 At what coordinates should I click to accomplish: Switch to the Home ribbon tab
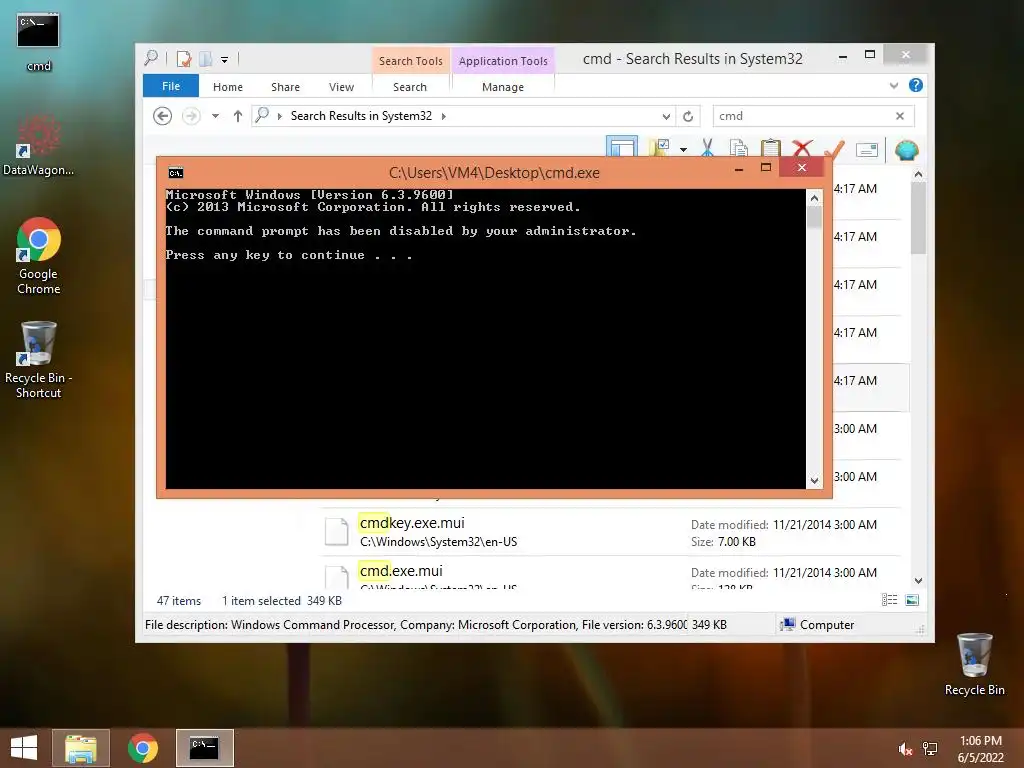pos(227,87)
